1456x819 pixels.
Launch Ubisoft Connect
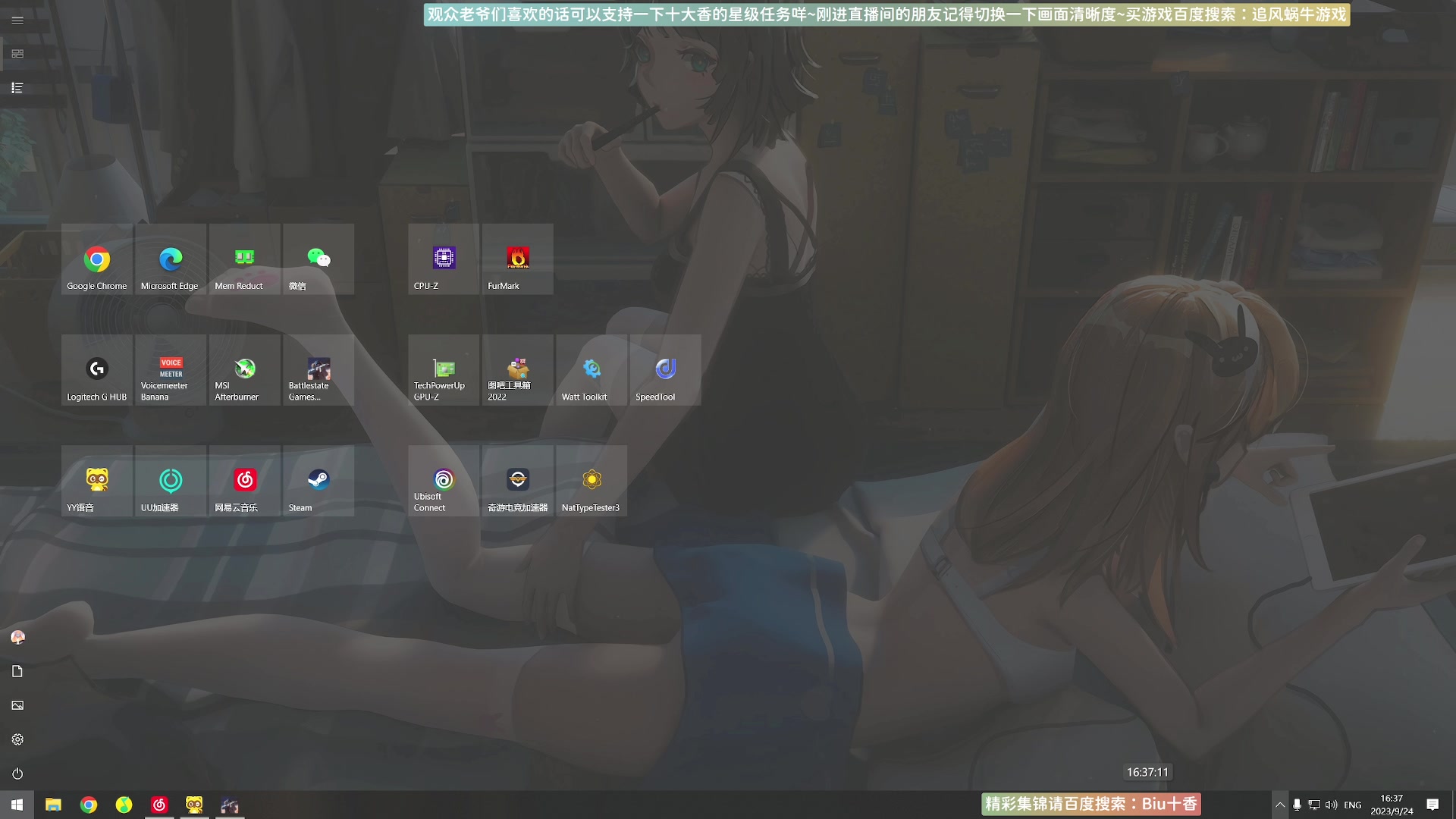[443, 481]
